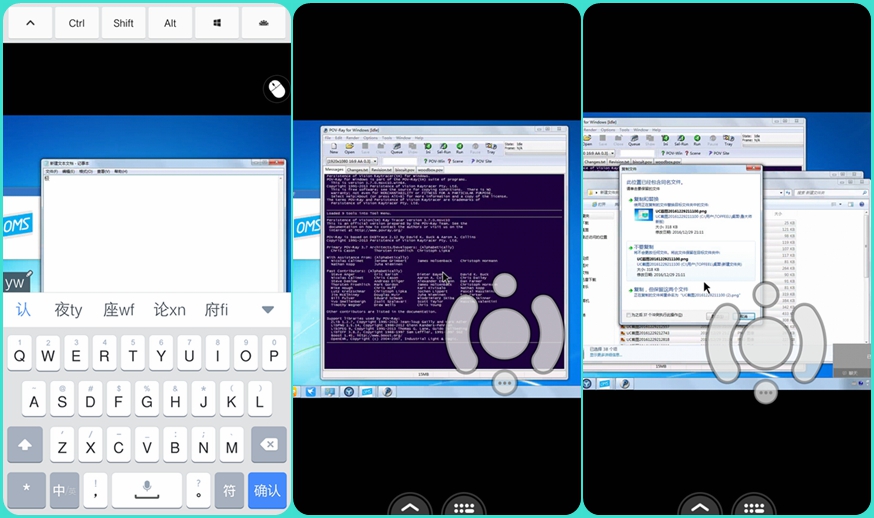The width and height of the screenshot is (874, 518).
Task: Click the green Run icon in the full POV-Ray window
Action: [x=460, y=148]
